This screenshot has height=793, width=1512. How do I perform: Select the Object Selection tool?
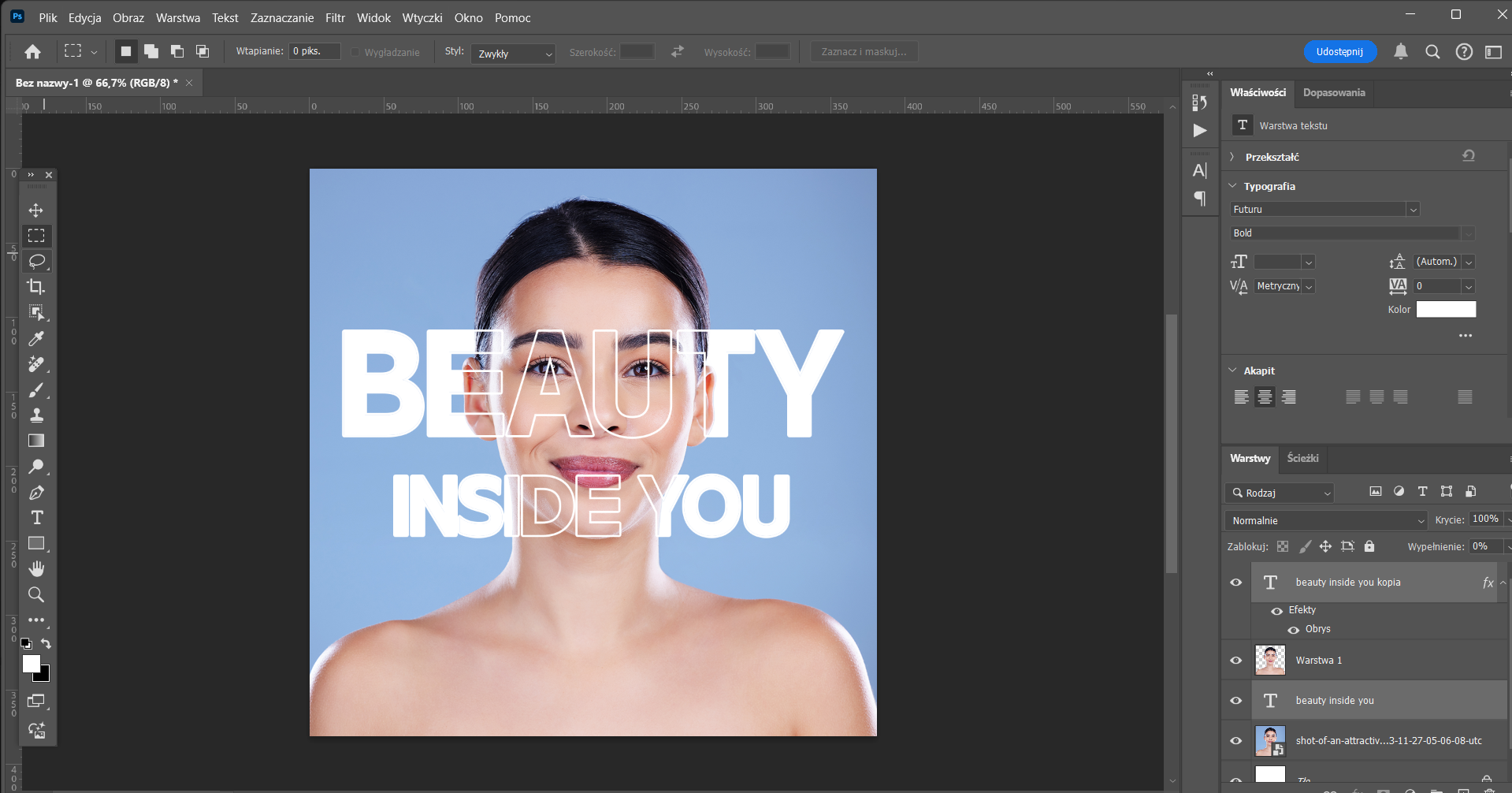(36, 312)
